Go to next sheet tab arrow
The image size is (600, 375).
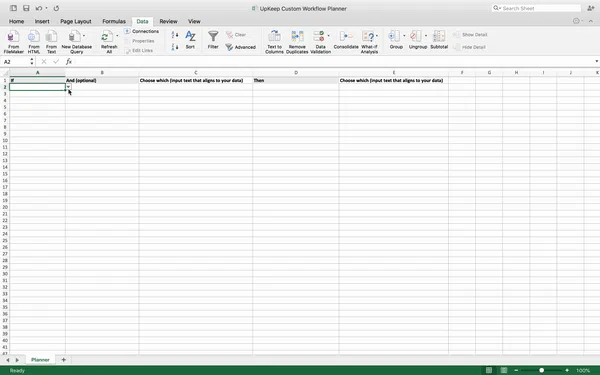17,360
